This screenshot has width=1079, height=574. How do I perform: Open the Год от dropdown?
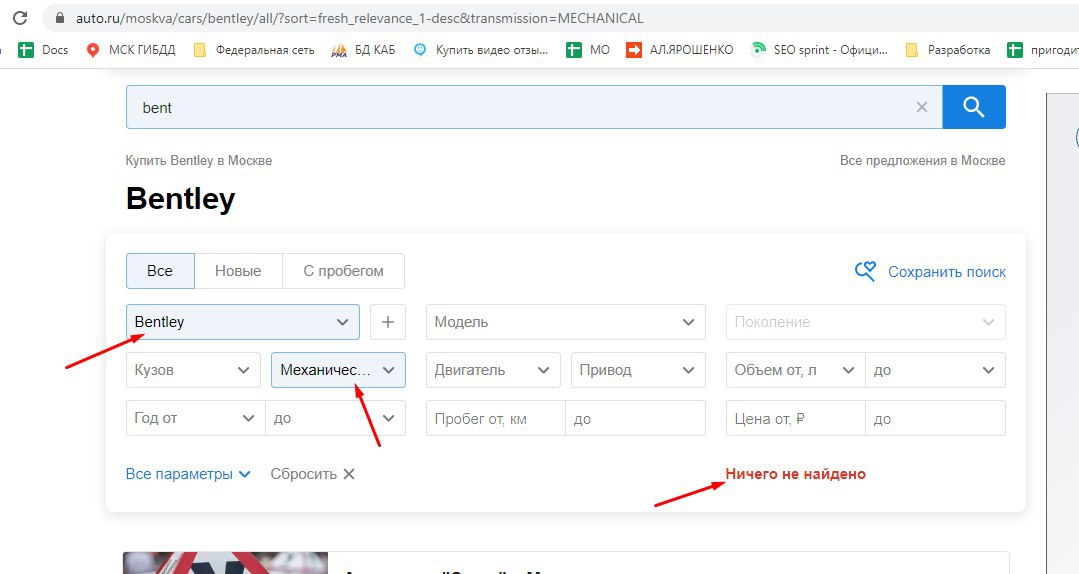pos(195,418)
